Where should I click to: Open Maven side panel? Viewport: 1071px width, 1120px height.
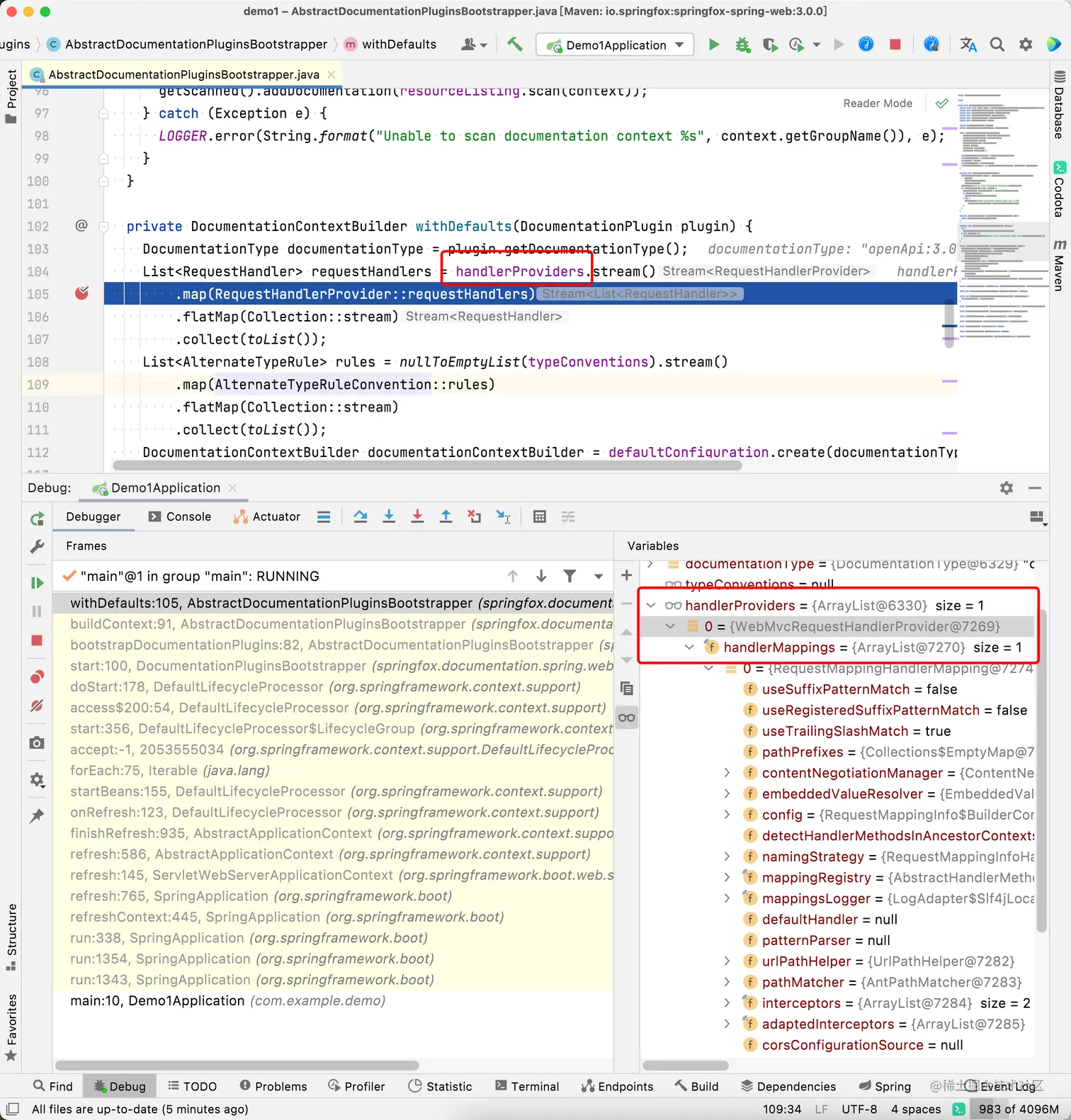pos(1060,265)
